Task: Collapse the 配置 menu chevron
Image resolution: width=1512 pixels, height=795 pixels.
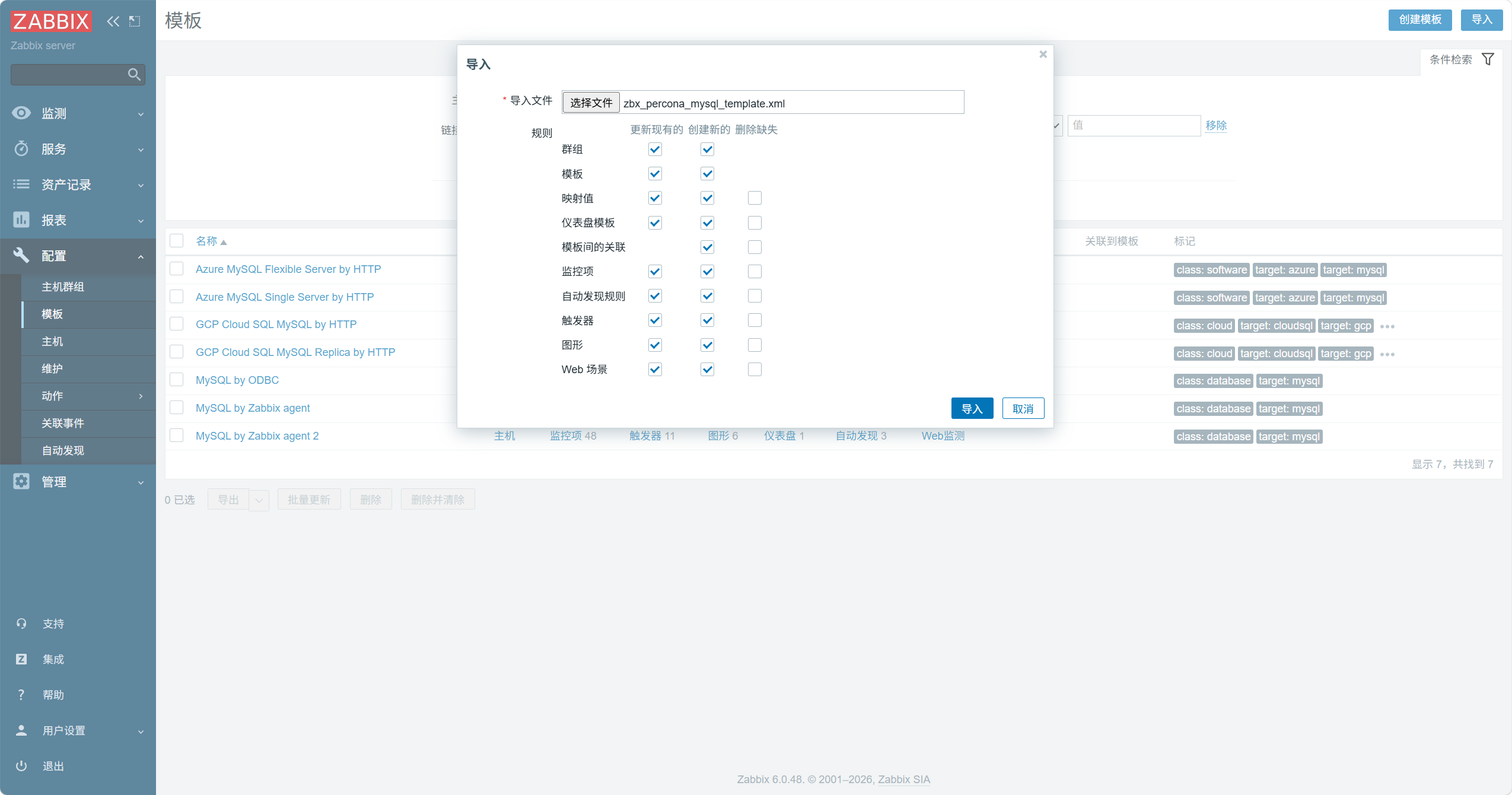Action: (x=141, y=256)
